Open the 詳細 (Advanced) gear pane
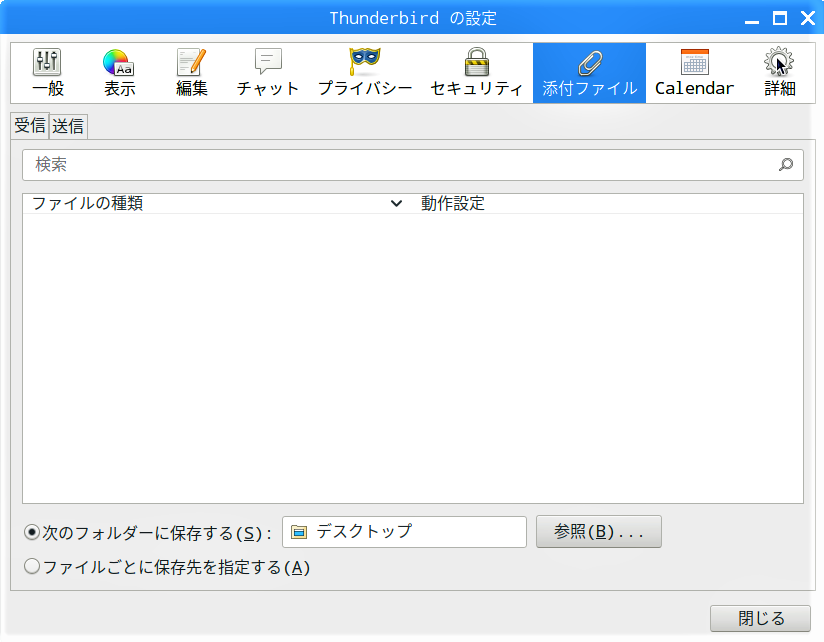Viewport: 824px width, 642px height. click(x=779, y=73)
